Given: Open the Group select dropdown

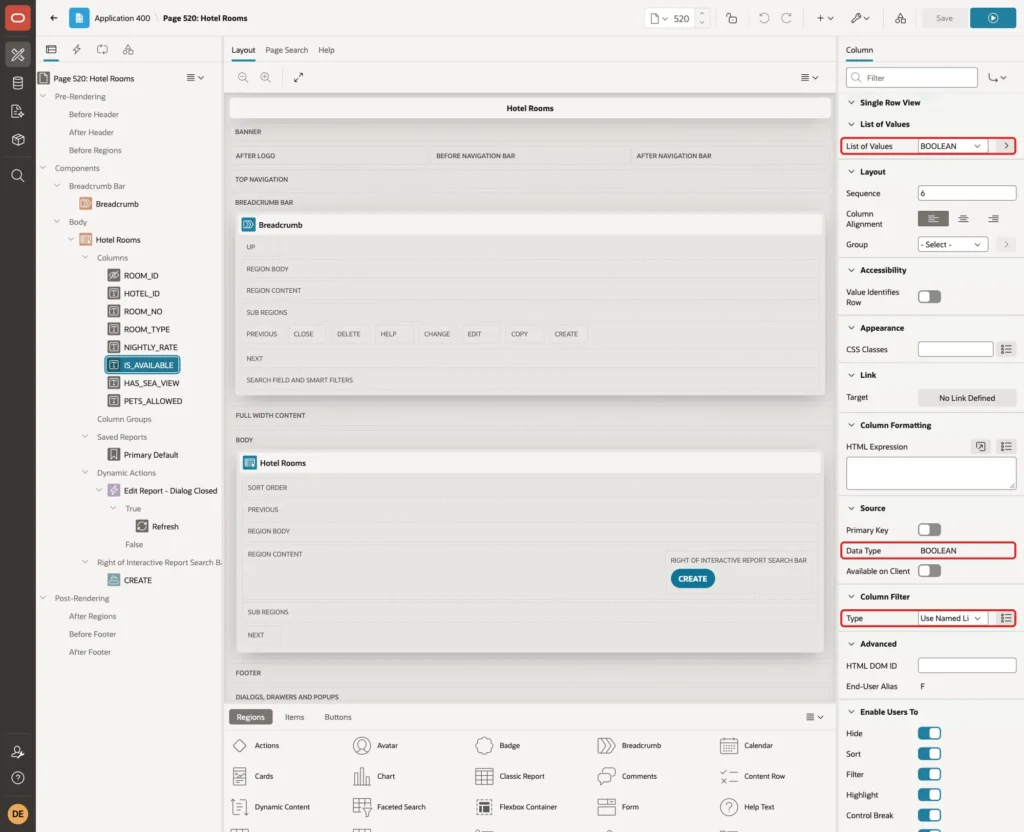Looking at the screenshot, I should pyautogui.click(x=952, y=244).
